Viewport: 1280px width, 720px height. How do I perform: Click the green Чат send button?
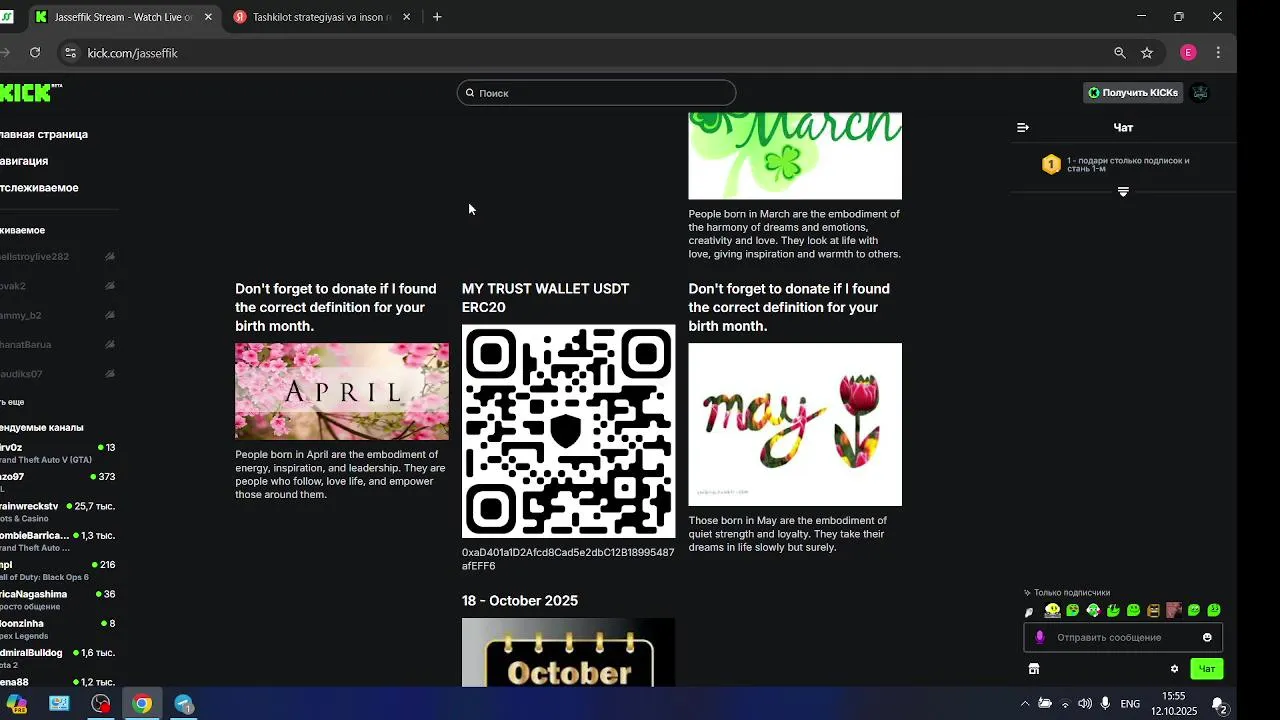[x=1207, y=669]
